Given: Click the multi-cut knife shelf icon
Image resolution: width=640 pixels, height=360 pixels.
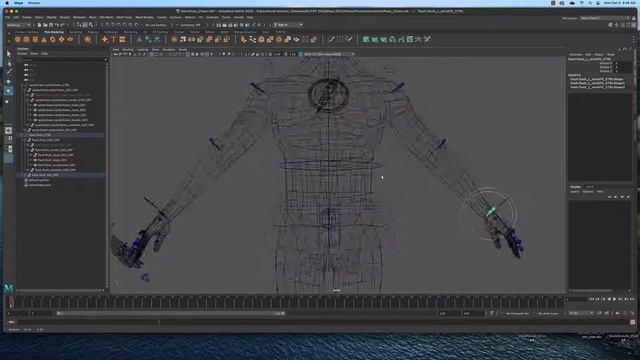Looking at the screenshot, I should 331,40.
